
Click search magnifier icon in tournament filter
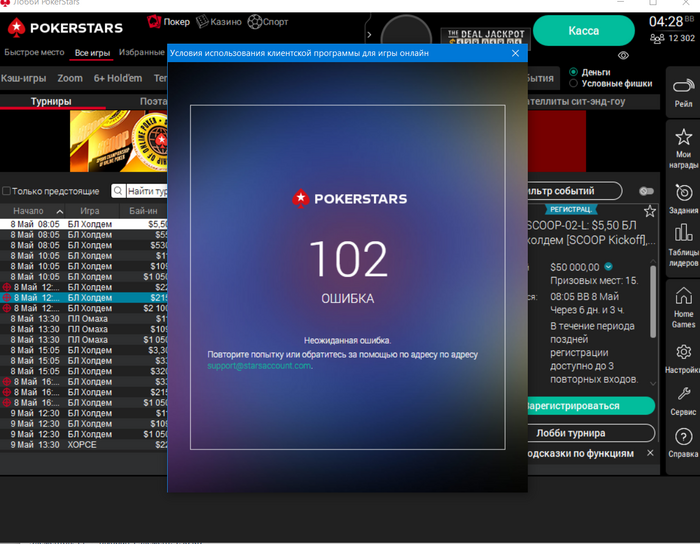pos(118,191)
